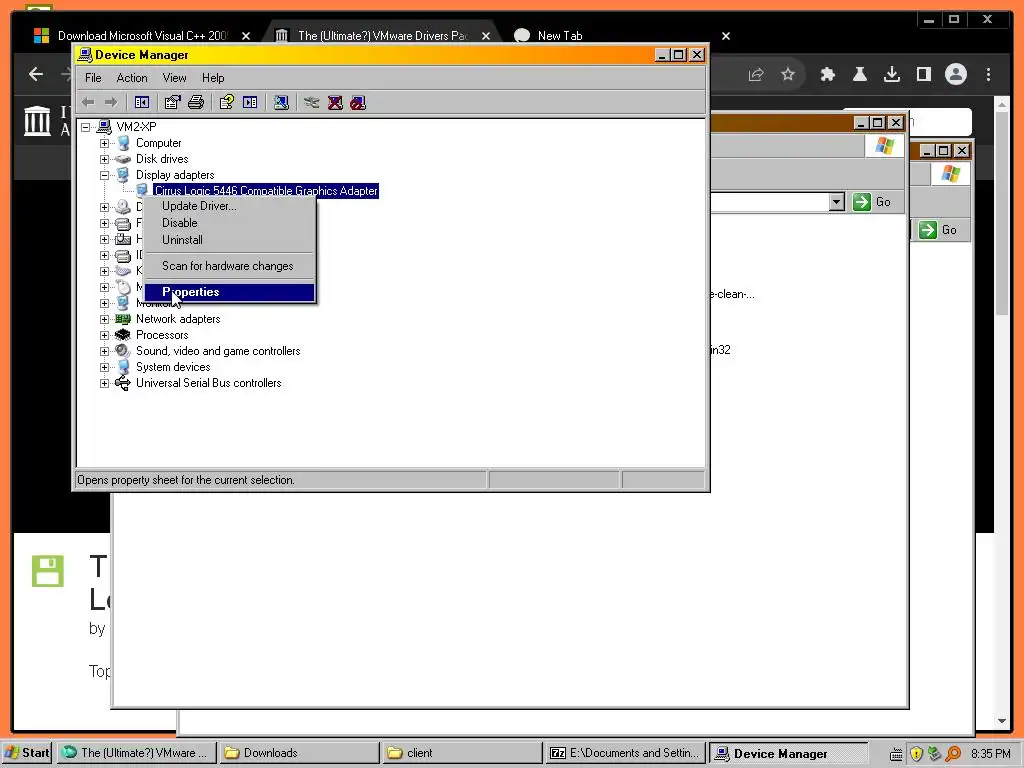Select the Processors tree label

162,335
